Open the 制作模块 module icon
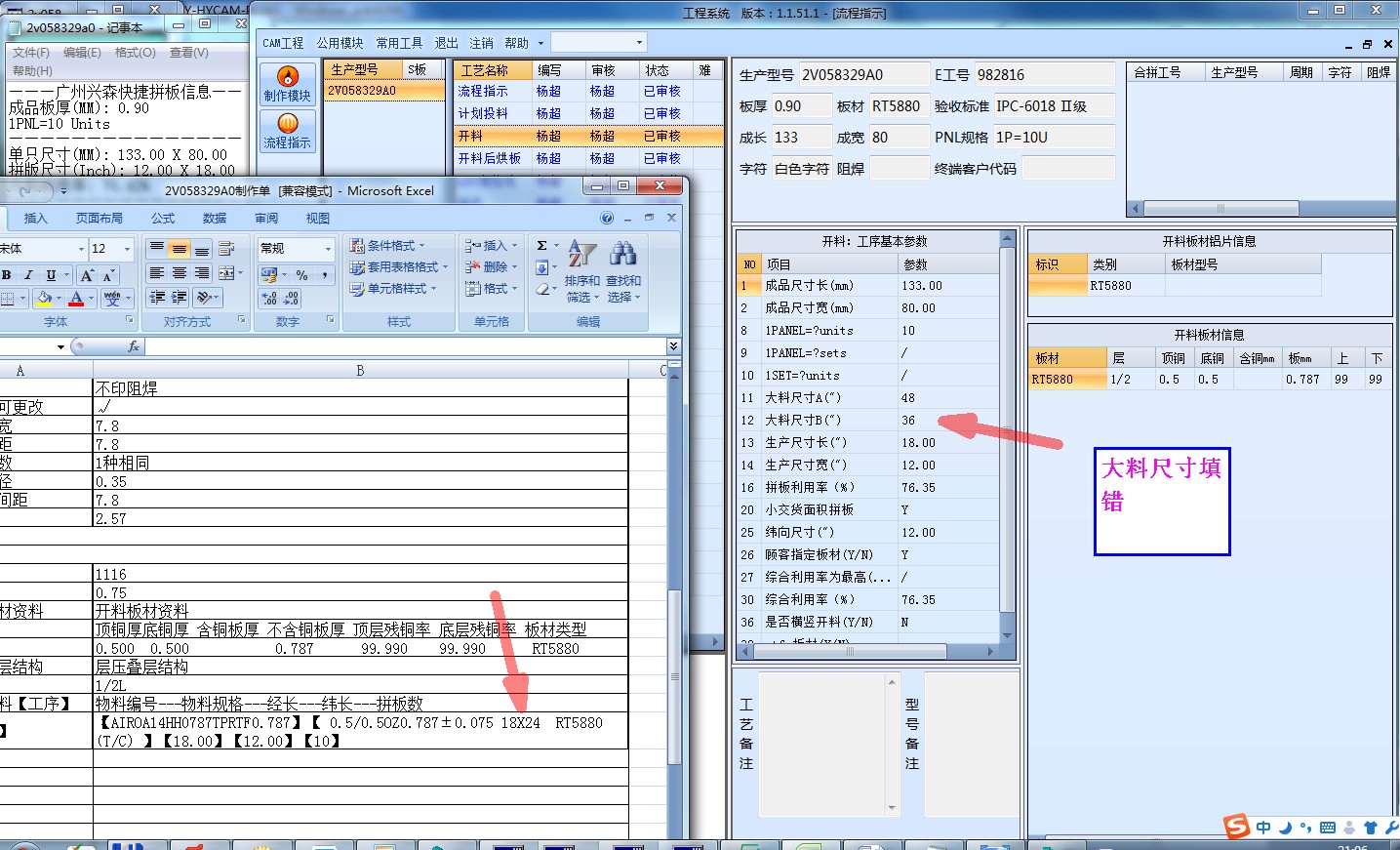This screenshot has width=1400, height=850. click(x=287, y=84)
